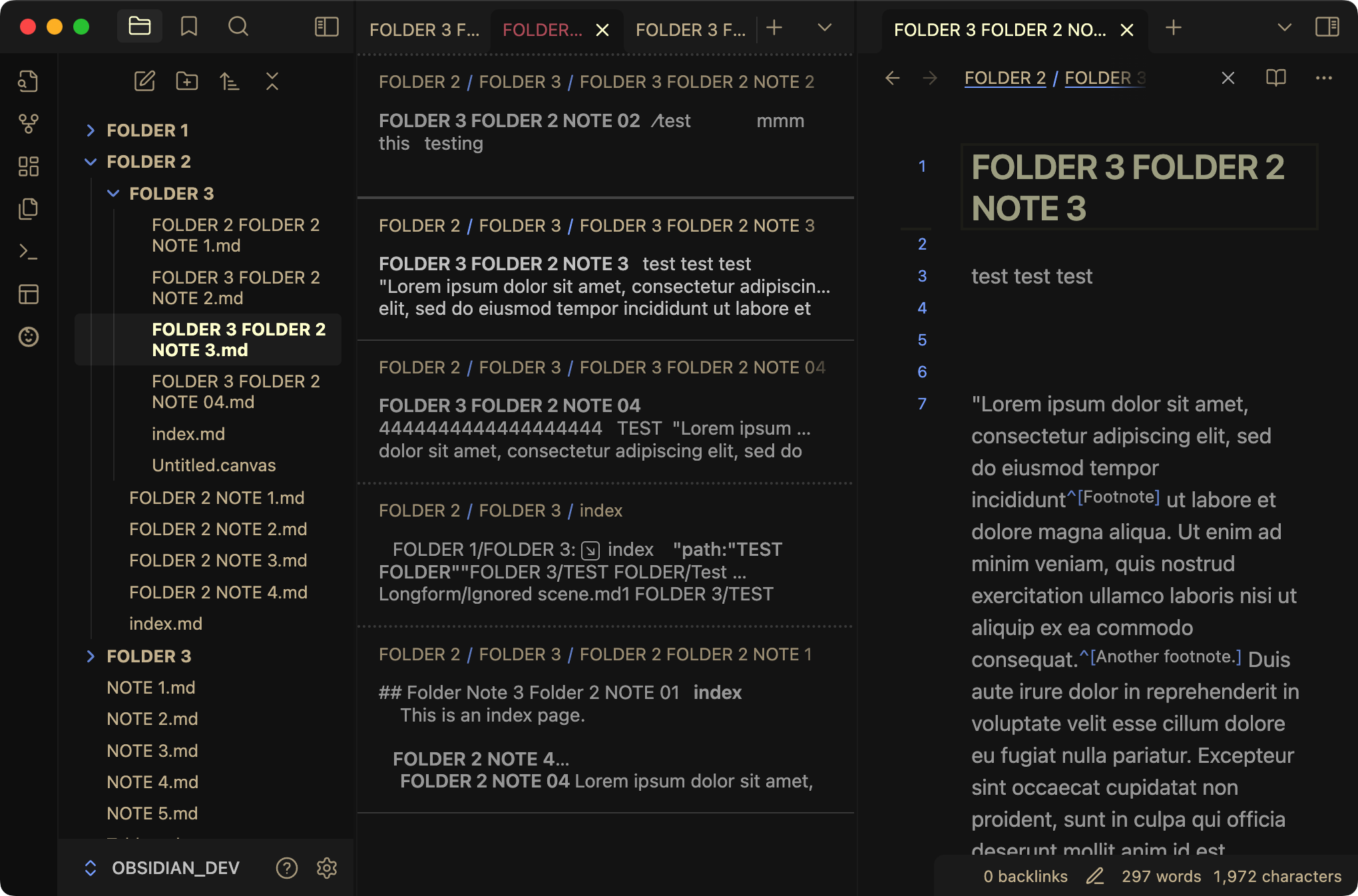The width and height of the screenshot is (1358, 896).
Task: Click 0 backlinks in status bar
Action: (x=1025, y=877)
